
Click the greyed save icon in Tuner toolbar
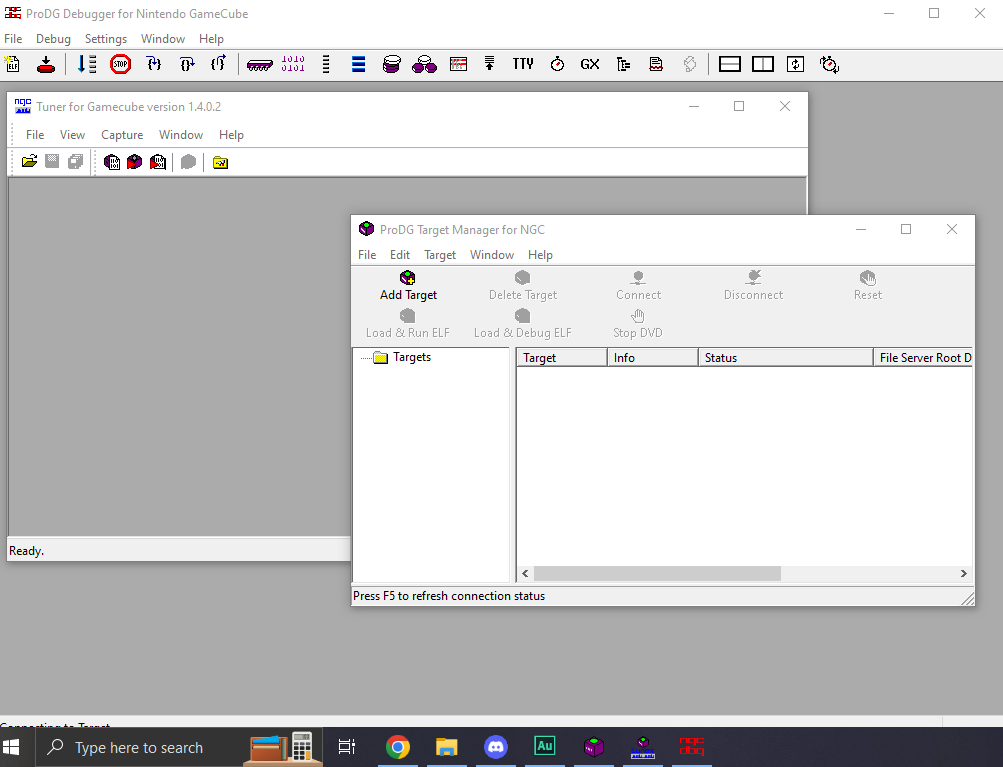[52, 162]
